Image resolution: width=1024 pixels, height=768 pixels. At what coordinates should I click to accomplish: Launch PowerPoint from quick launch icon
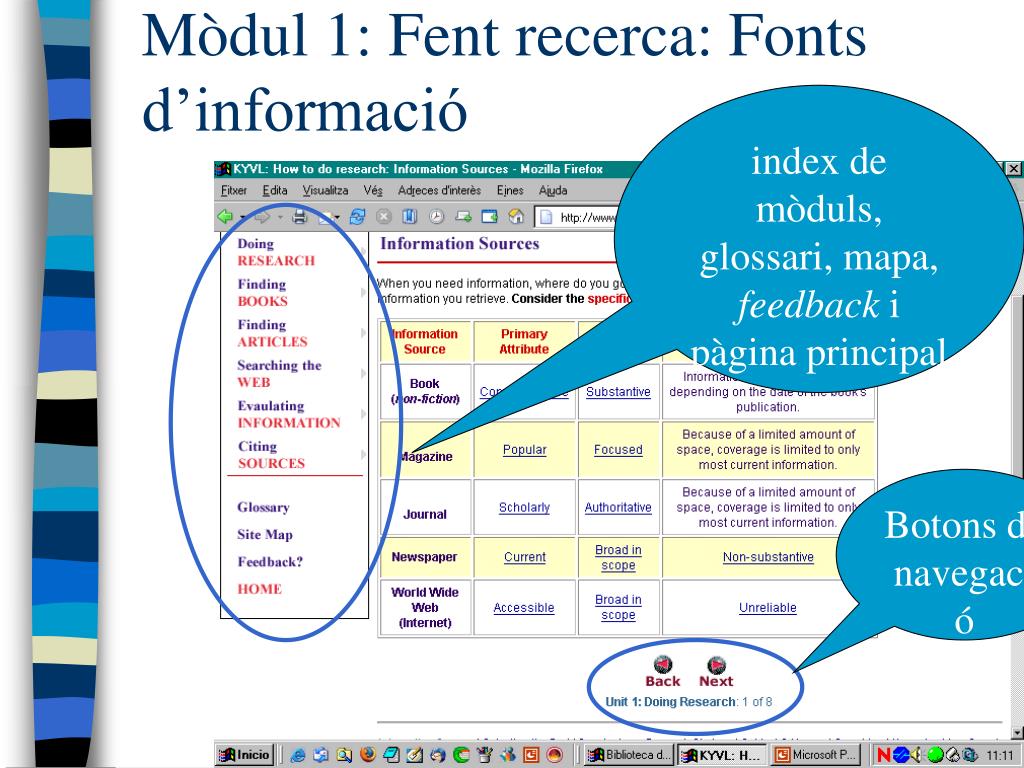[531, 755]
